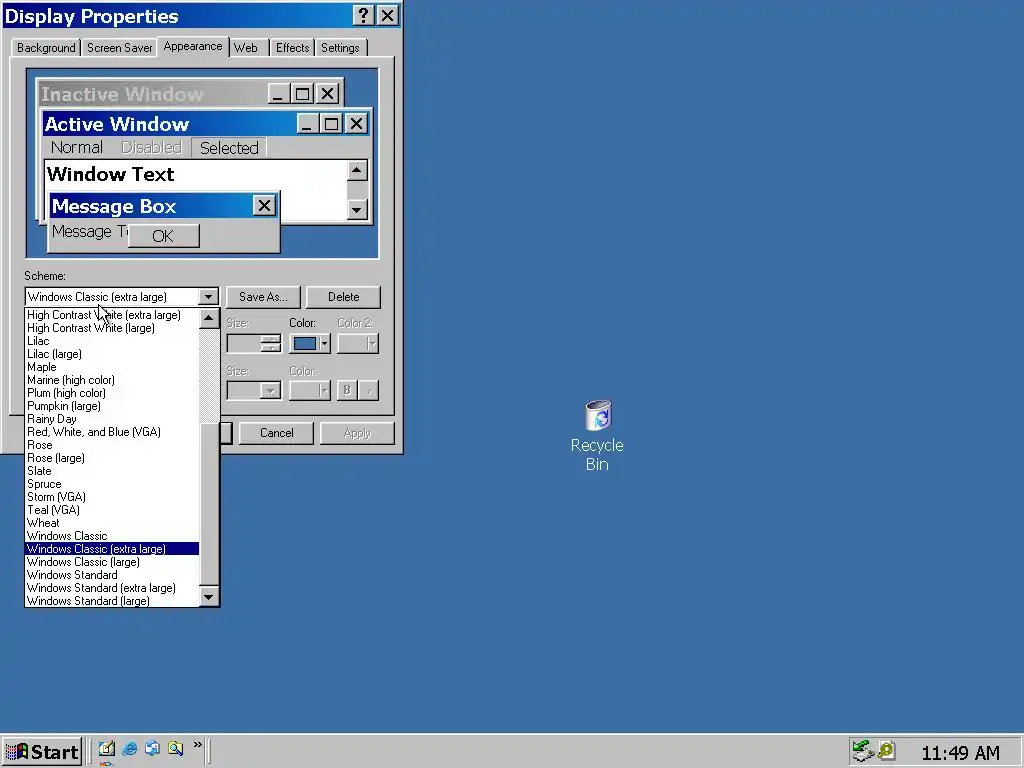
Task: Open the Recycle Bin desktop icon
Action: click(x=597, y=435)
